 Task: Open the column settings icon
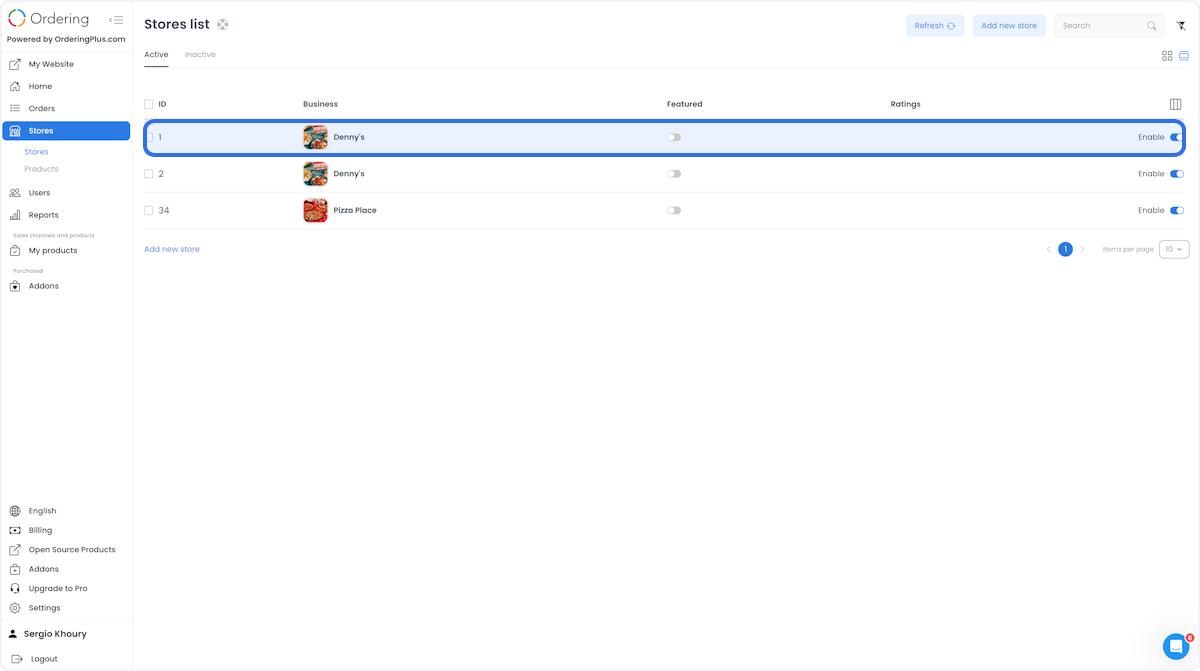[x=1175, y=104]
